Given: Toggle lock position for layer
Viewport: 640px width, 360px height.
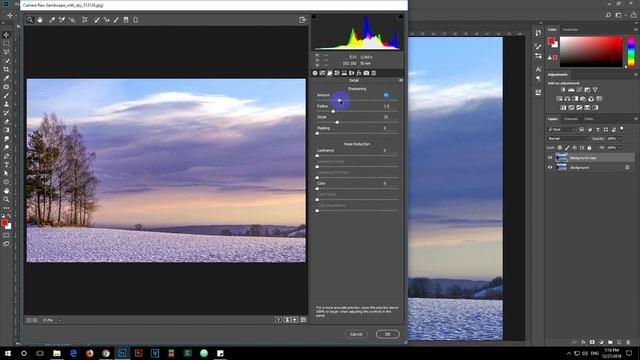Looking at the screenshot, I should click(x=574, y=148).
